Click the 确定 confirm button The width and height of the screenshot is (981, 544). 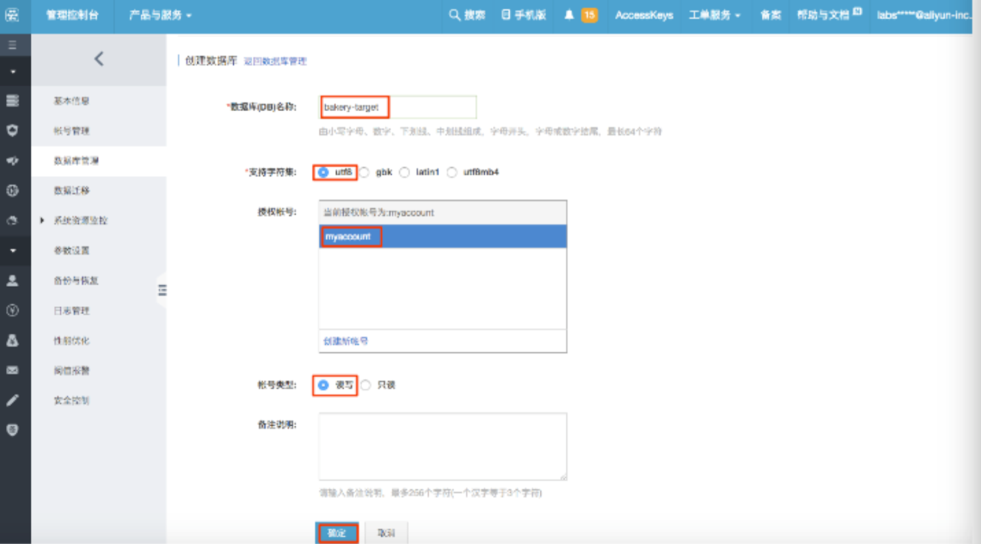[337, 533]
